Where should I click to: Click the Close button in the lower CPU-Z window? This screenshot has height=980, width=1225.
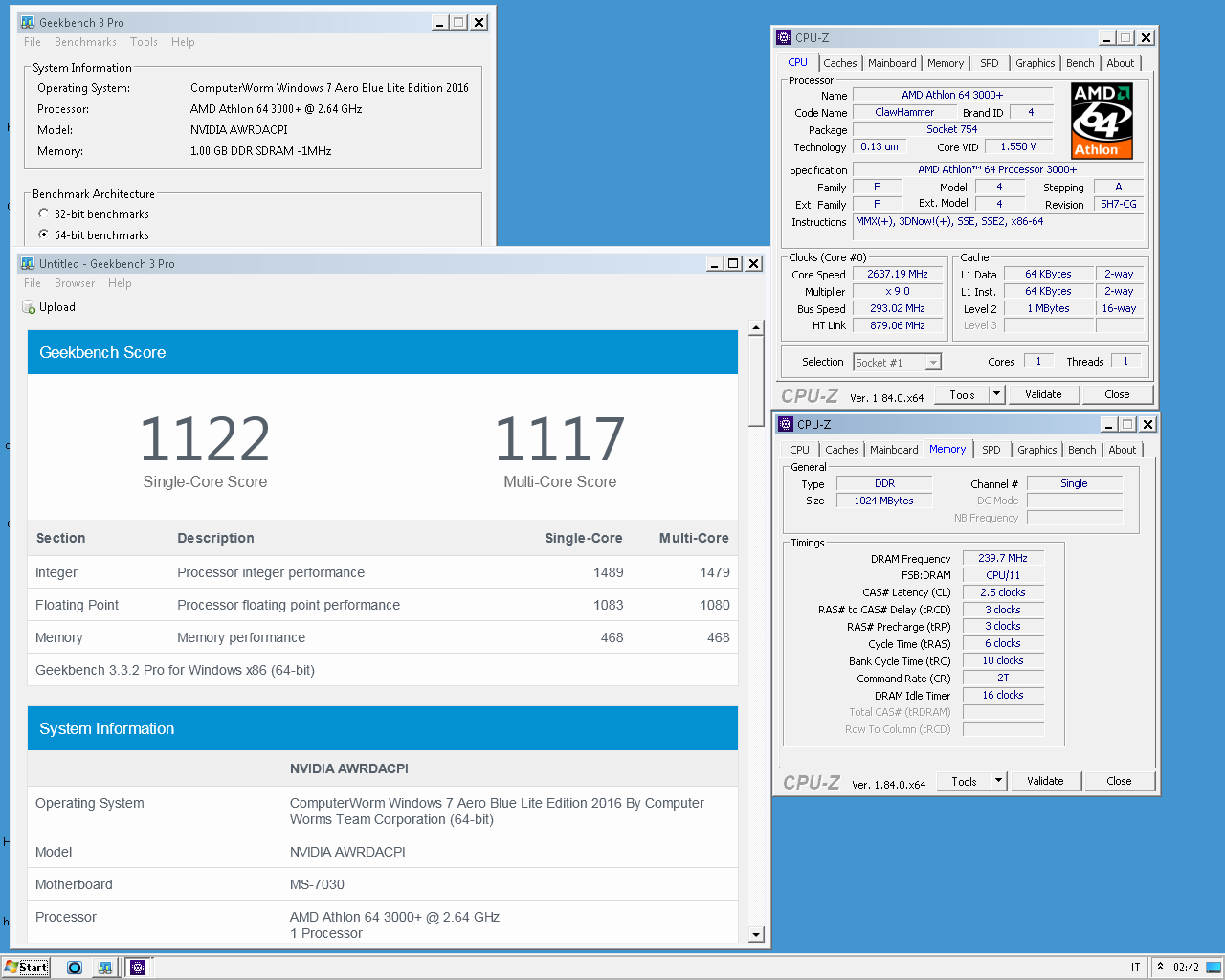(1119, 781)
